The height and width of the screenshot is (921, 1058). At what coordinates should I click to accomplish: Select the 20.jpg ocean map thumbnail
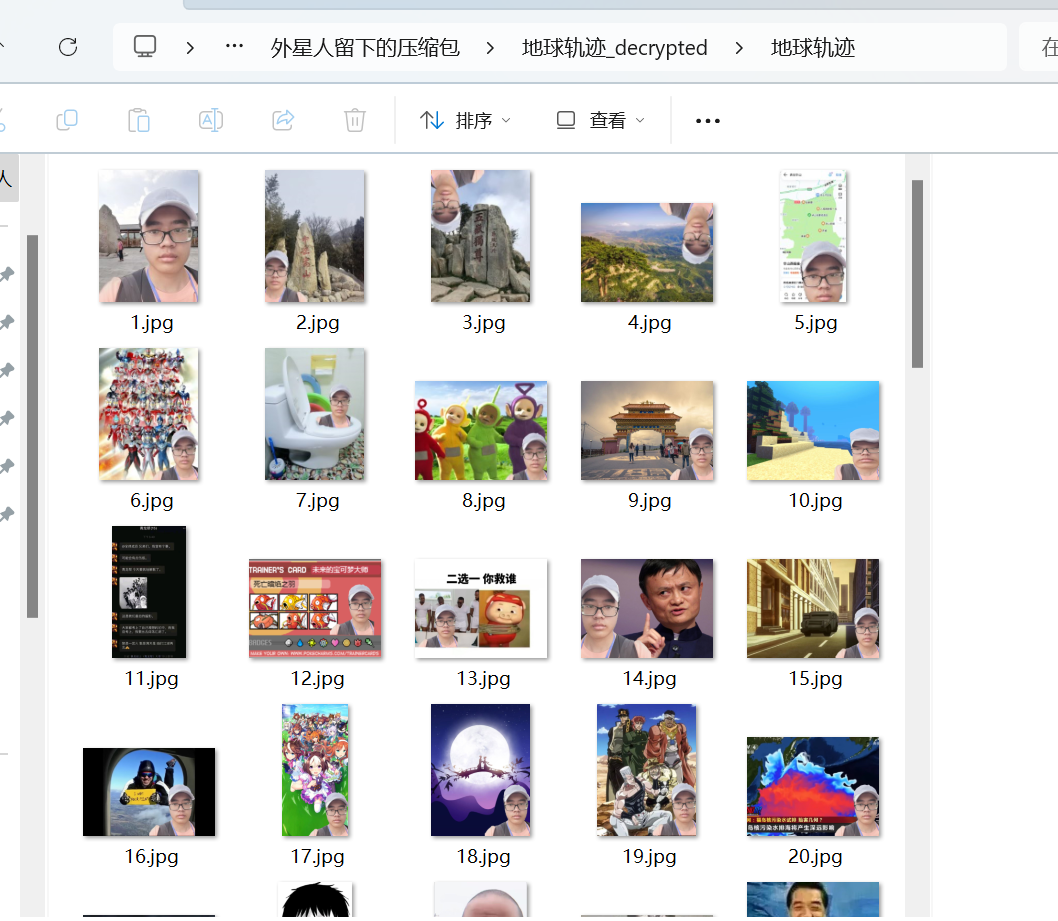coord(813,787)
